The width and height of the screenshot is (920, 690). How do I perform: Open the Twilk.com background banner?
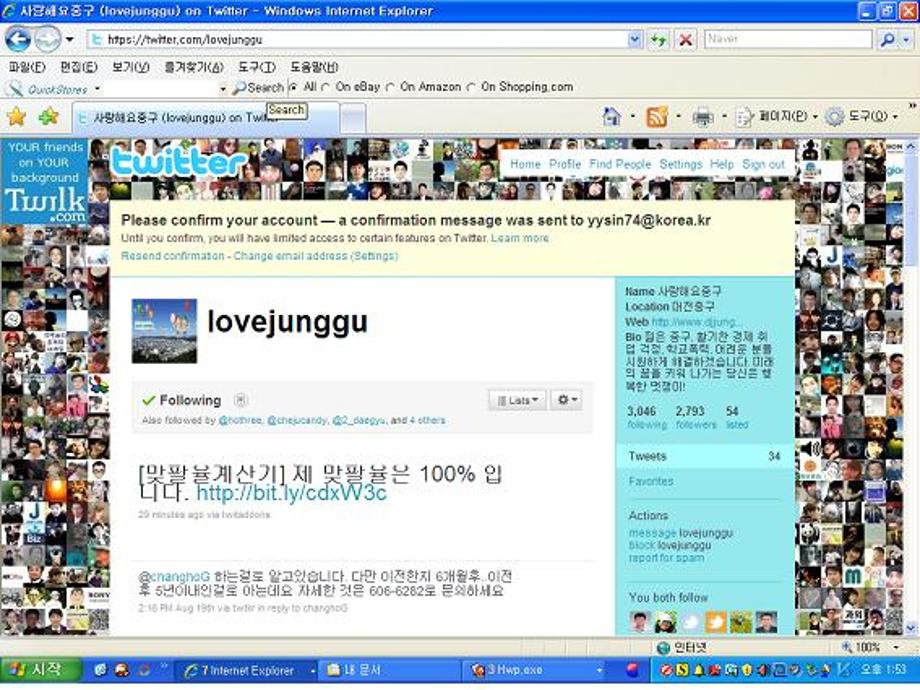[x=45, y=181]
